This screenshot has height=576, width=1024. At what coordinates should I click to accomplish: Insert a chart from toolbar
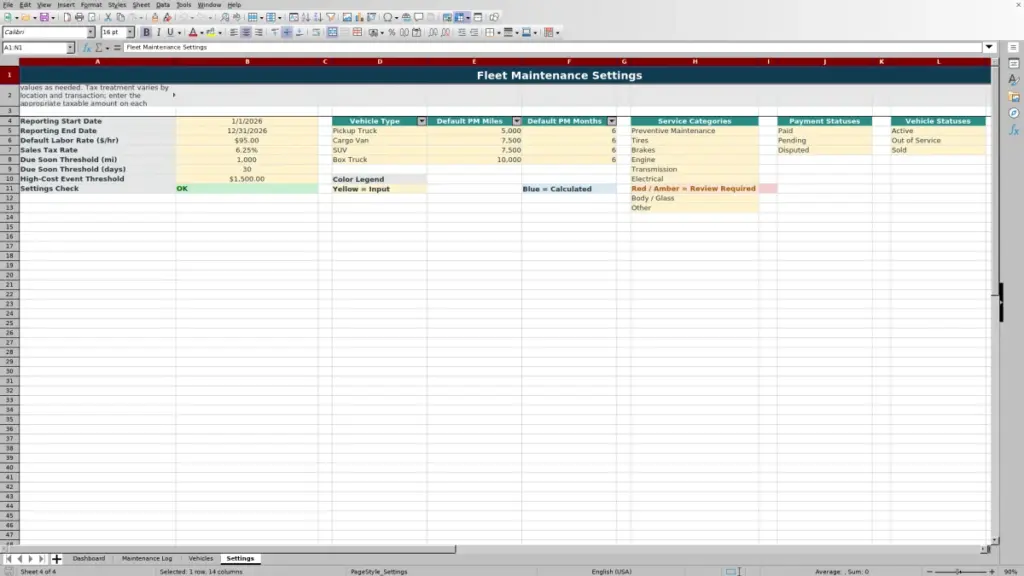[359, 17]
